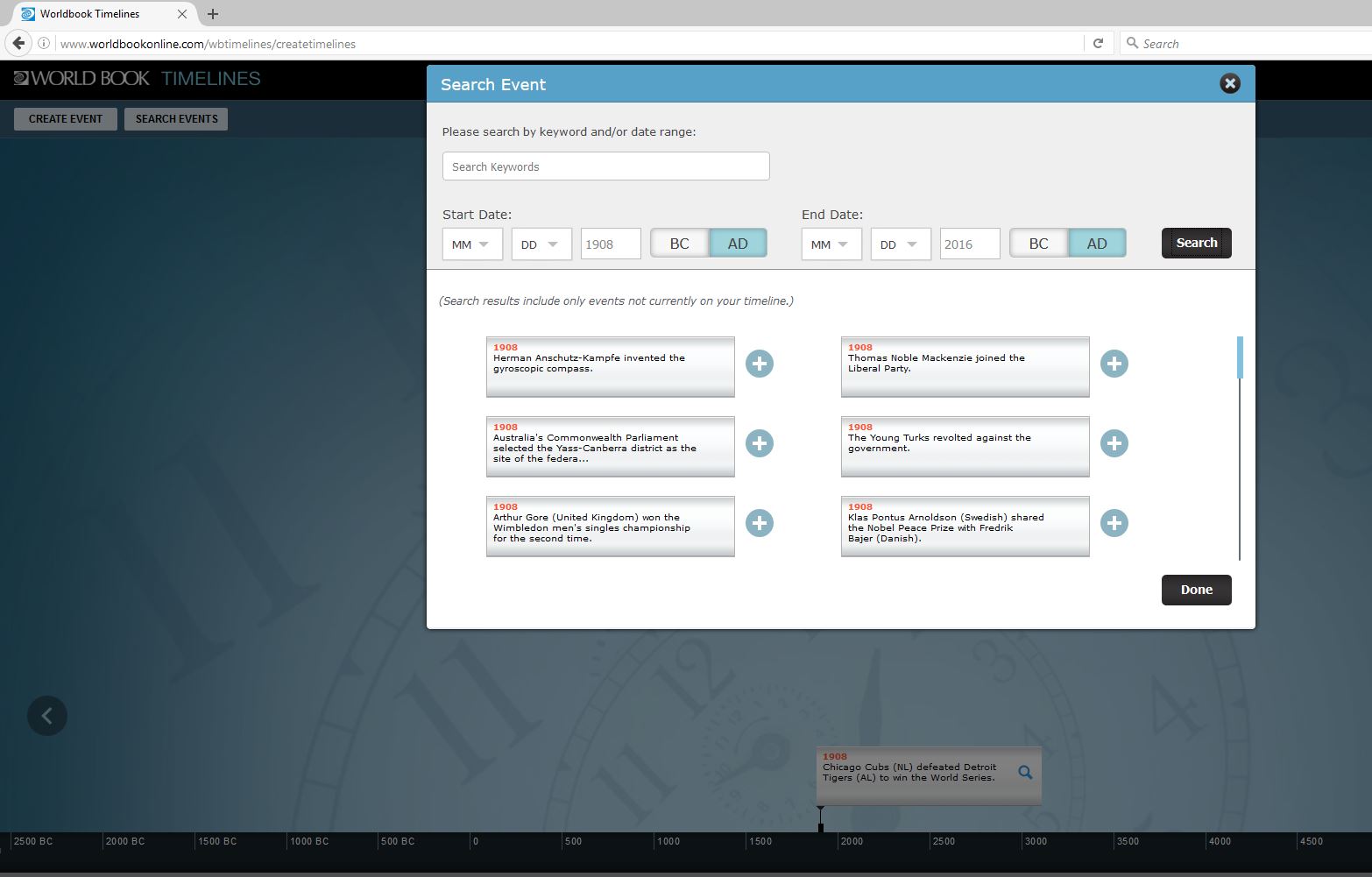
Task: Open a new browser tab
Action: 213,14
